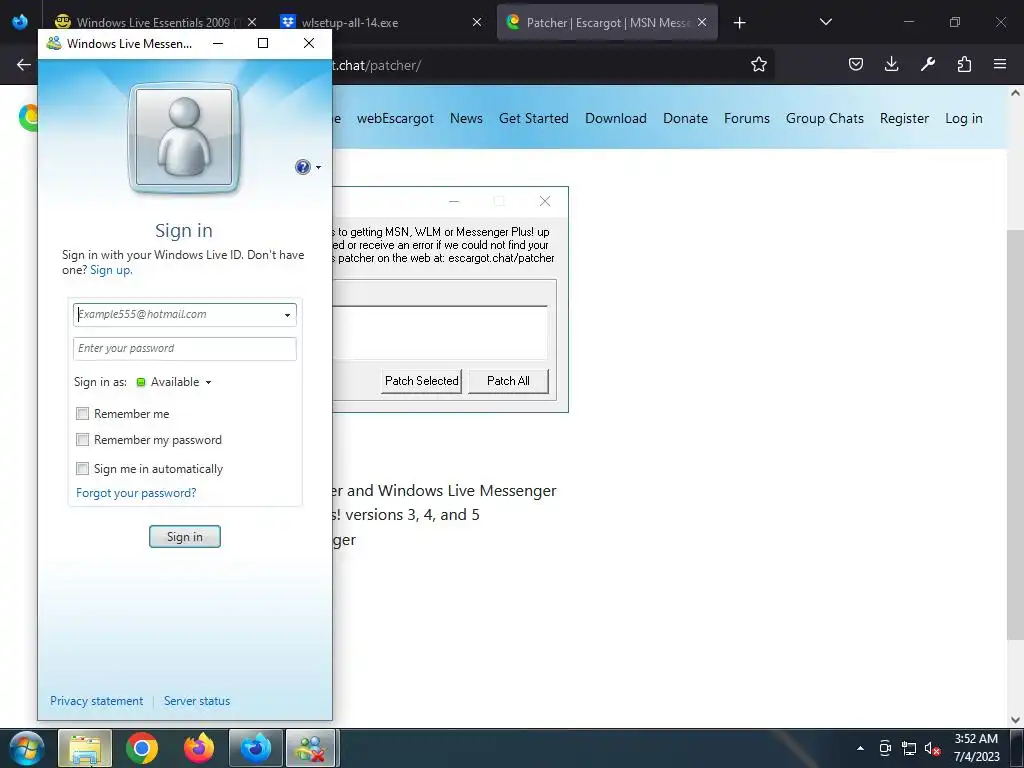The width and height of the screenshot is (1024, 768).
Task: Open the browser extensions puzzle icon
Action: pos(964,64)
